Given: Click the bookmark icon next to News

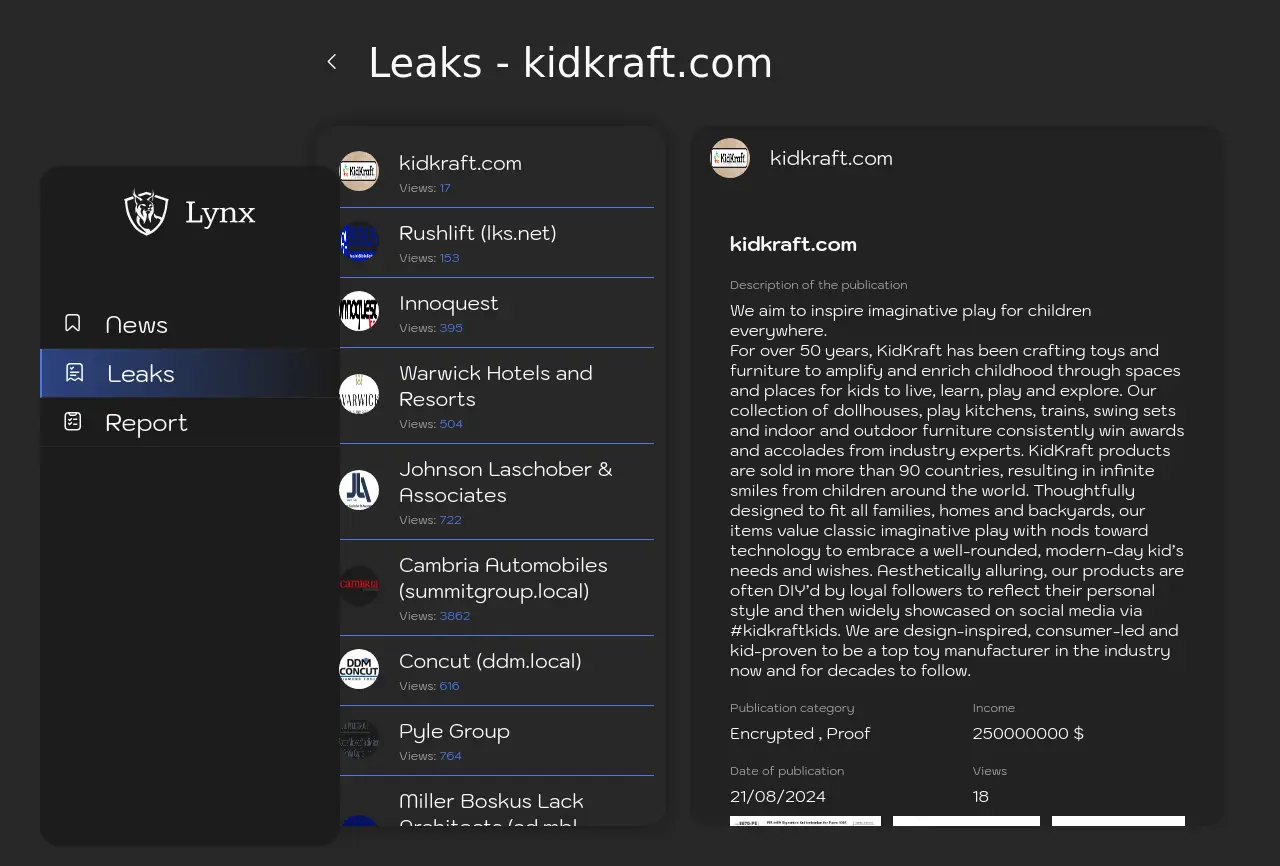Looking at the screenshot, I should pos(73,323).
